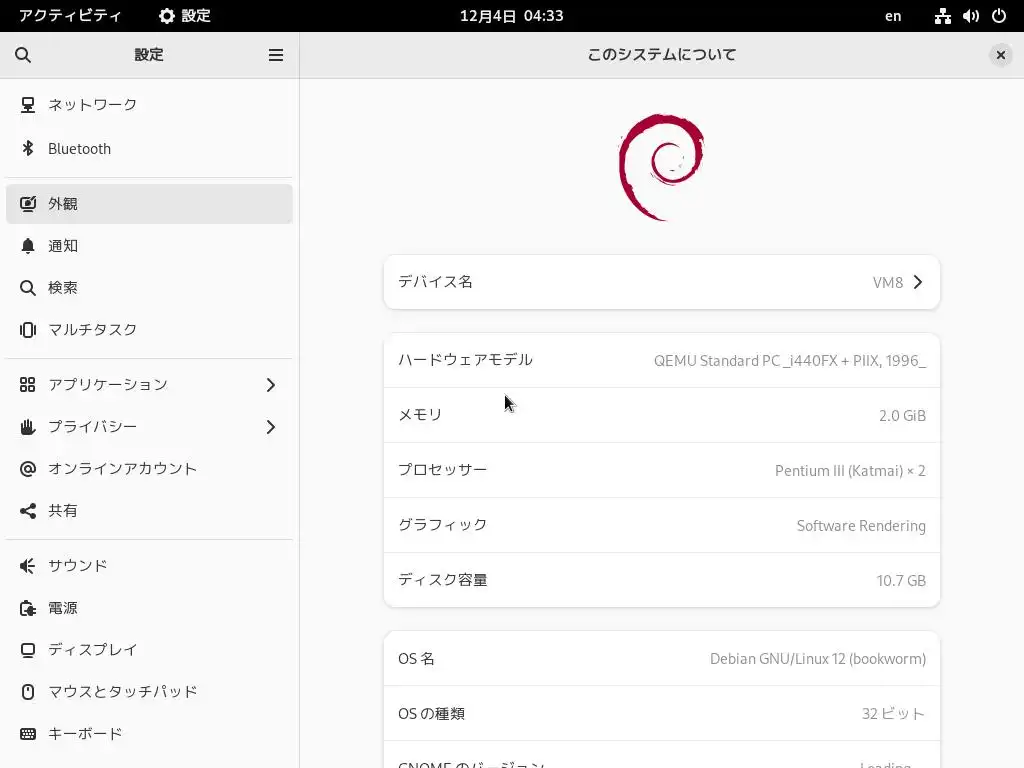This screenshot has height=768, width=1024.
Task: Select 電源 in the sidebar
Action: coord(149,608)
